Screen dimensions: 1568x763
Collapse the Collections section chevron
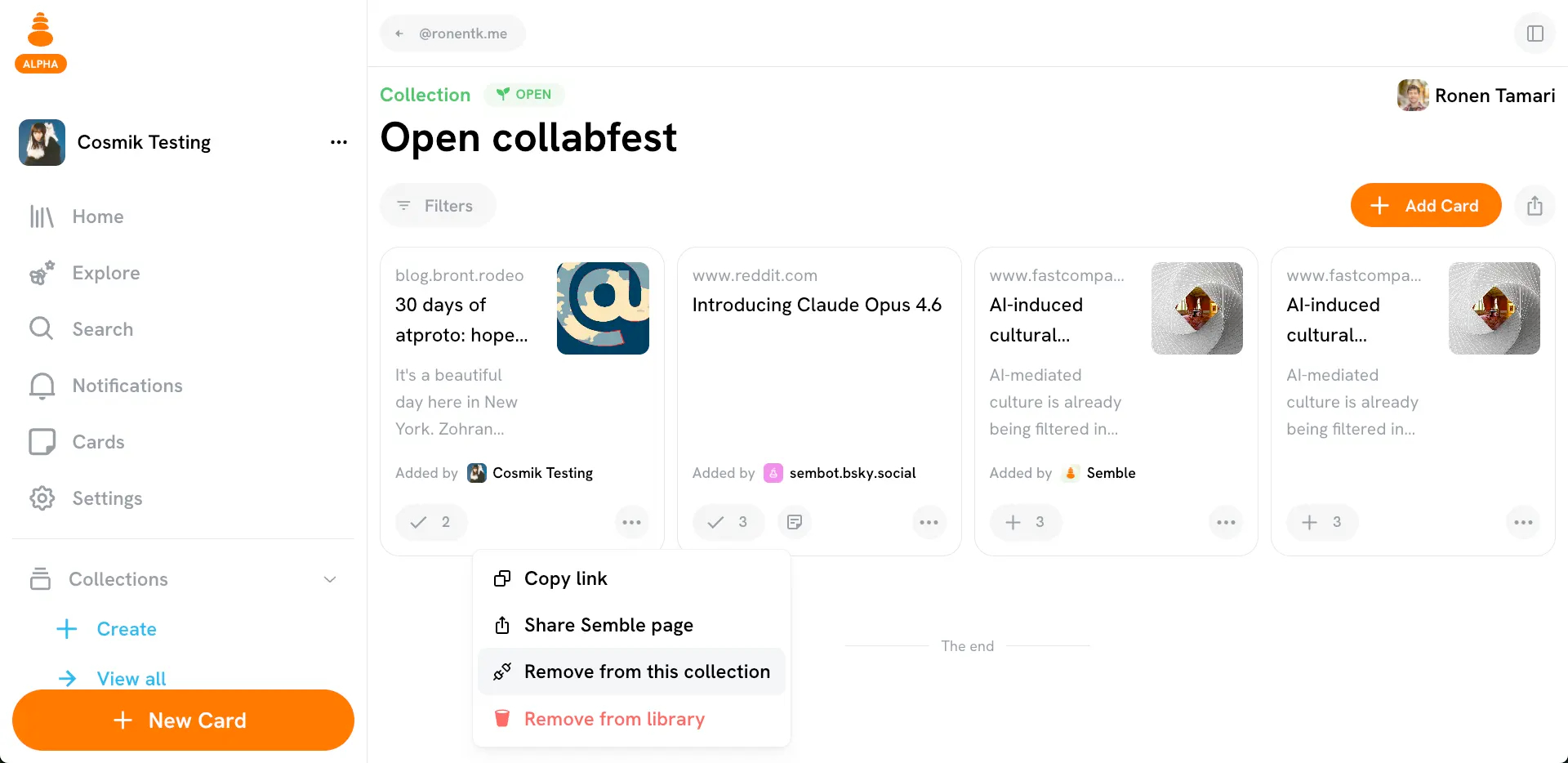330,579
